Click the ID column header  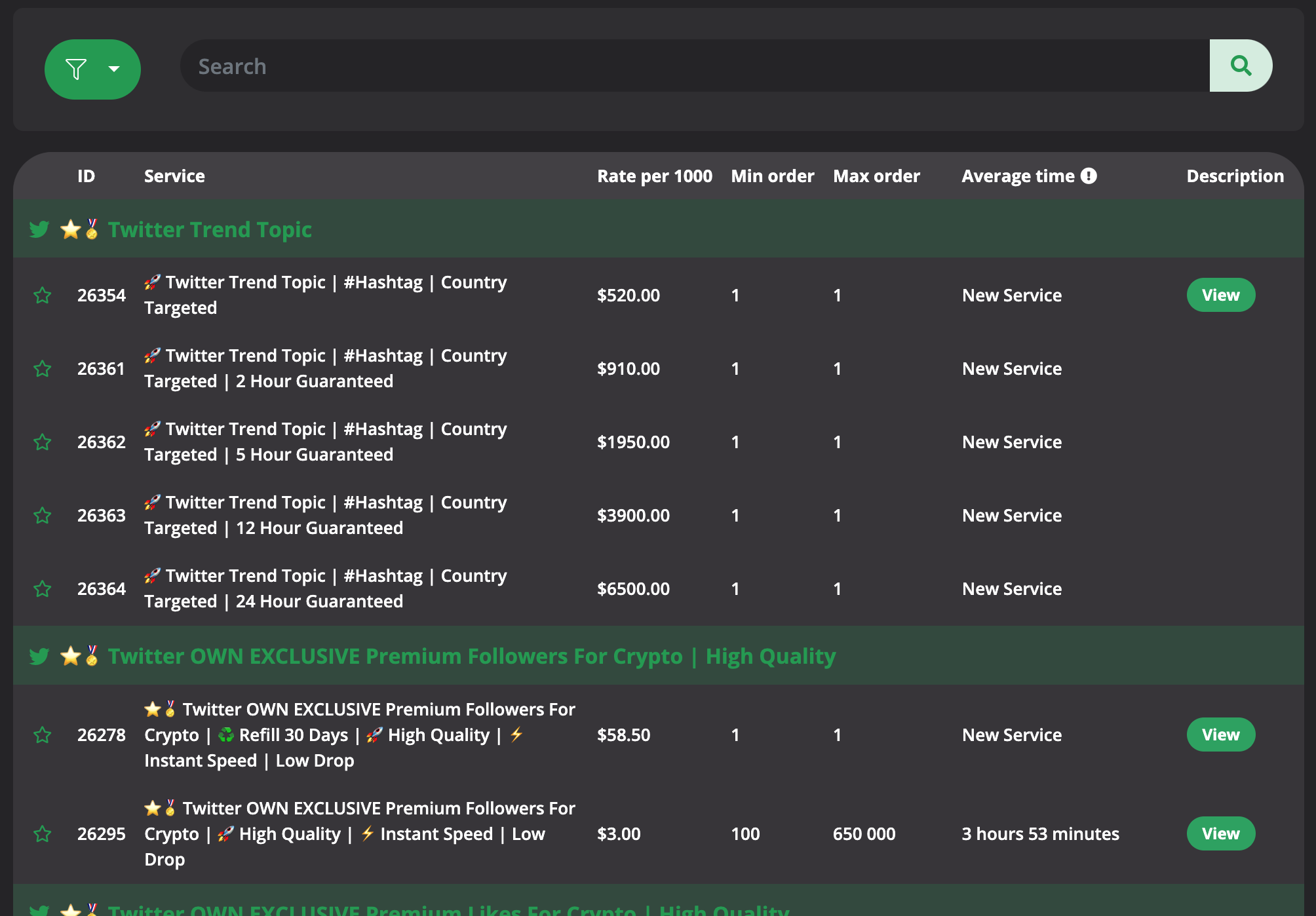tap(86, 176)
